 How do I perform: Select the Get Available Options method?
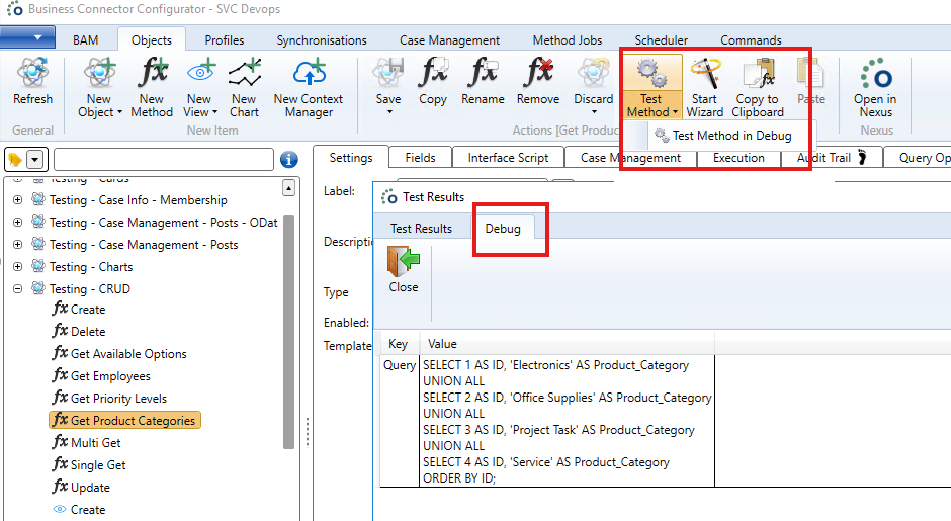click(119, 354)
